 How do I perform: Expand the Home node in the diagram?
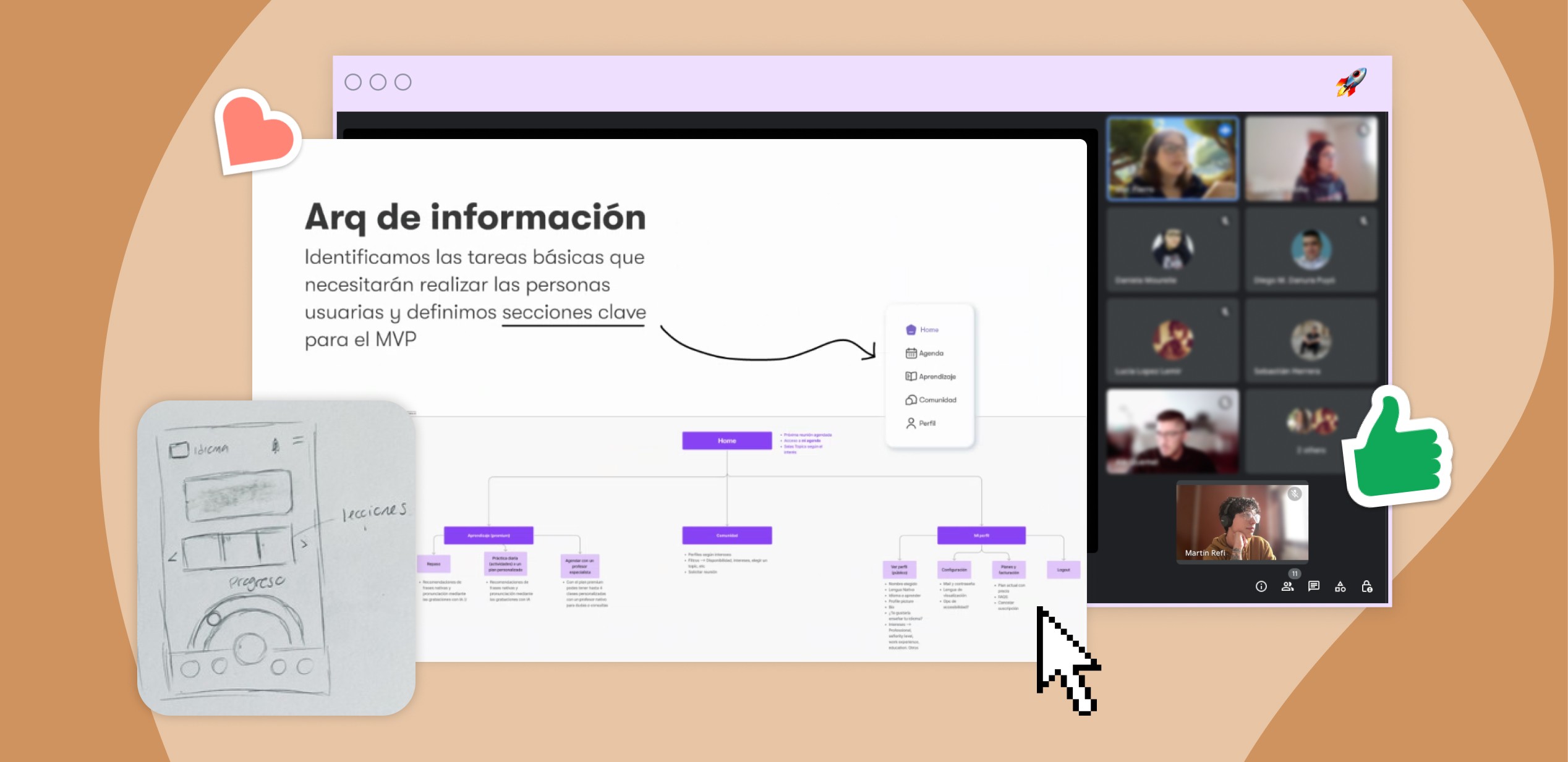tap(727, 440)
